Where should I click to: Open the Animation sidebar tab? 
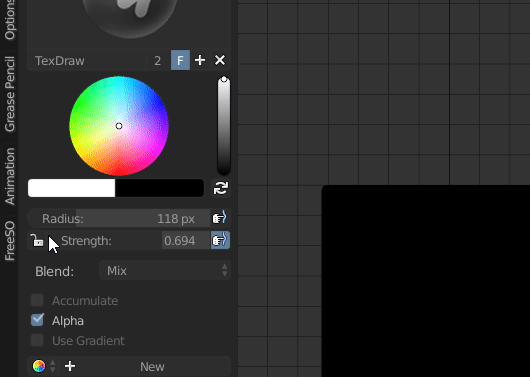pyautogui.click(x=9, y=176)
